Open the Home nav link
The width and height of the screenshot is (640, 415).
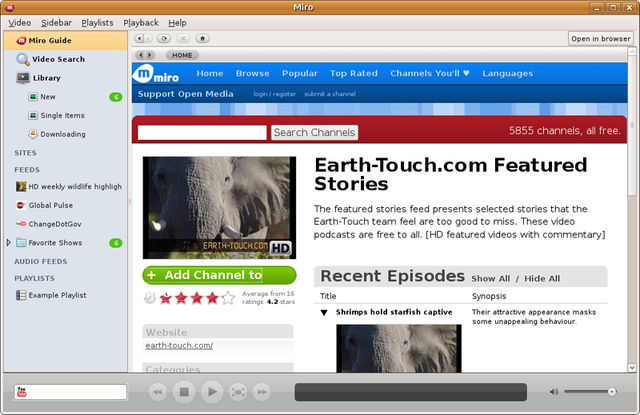coord(210,73)
